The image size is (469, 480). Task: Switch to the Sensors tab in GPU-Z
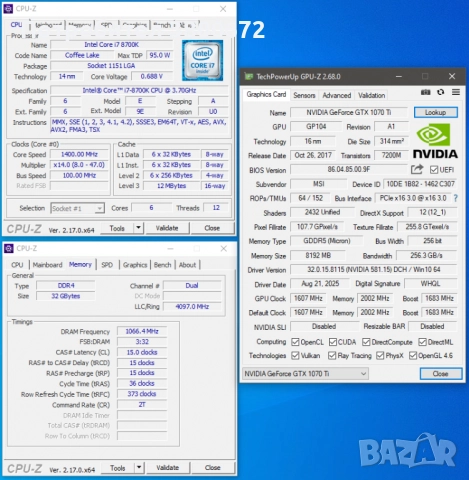[x=304, y=95]
